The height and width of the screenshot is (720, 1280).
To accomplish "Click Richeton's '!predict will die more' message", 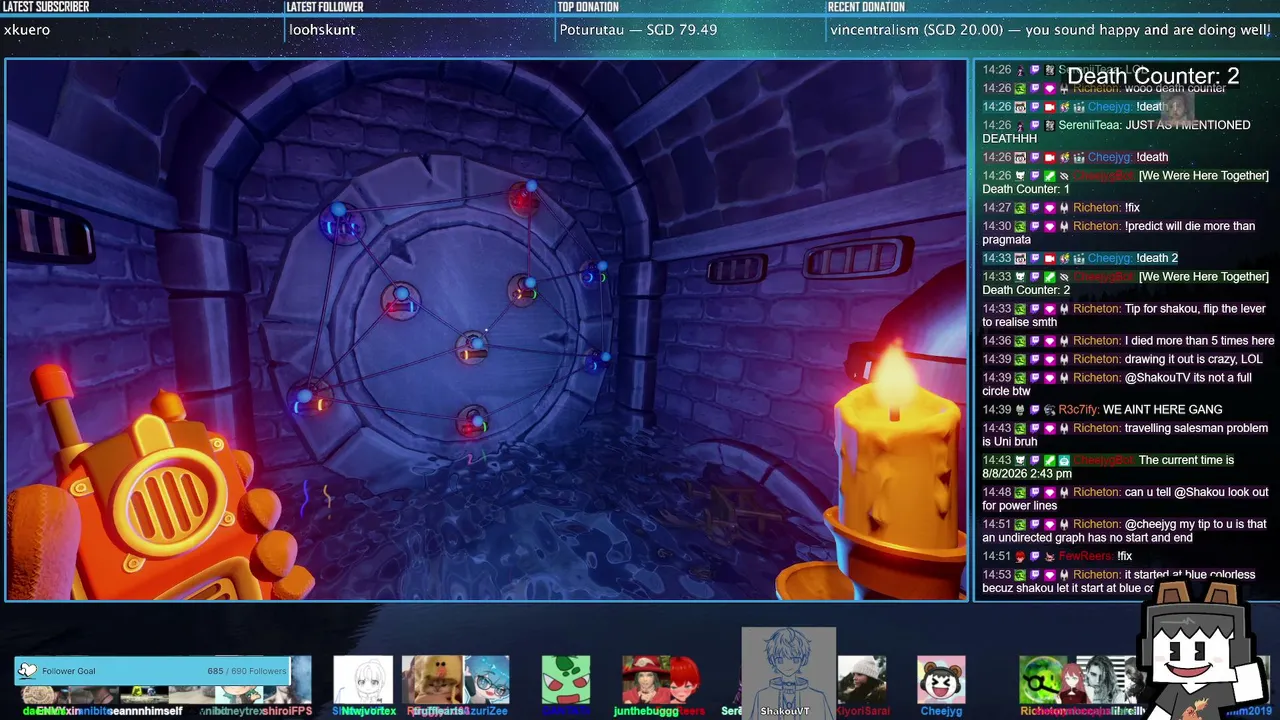I will click(x=1118, y=233).
